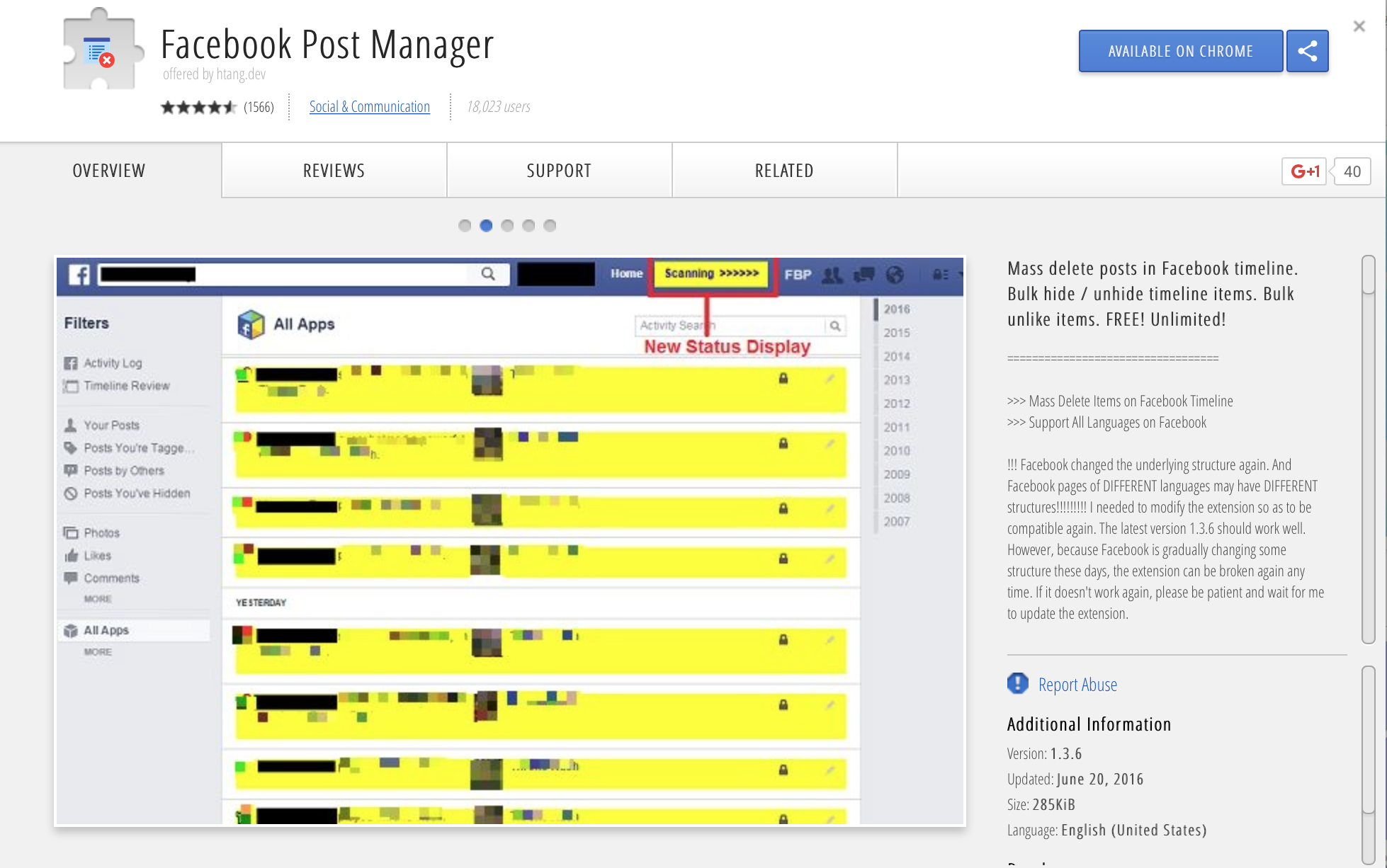Image resolution: width=1387 pixels, height=868 pixels.
Task: Click the Social & Communication category link
Action: [369, 105]
